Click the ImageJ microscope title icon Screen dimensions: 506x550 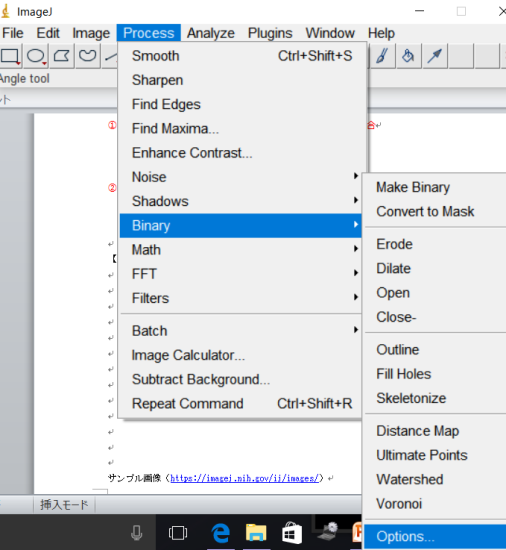click(x=5, y=12)
